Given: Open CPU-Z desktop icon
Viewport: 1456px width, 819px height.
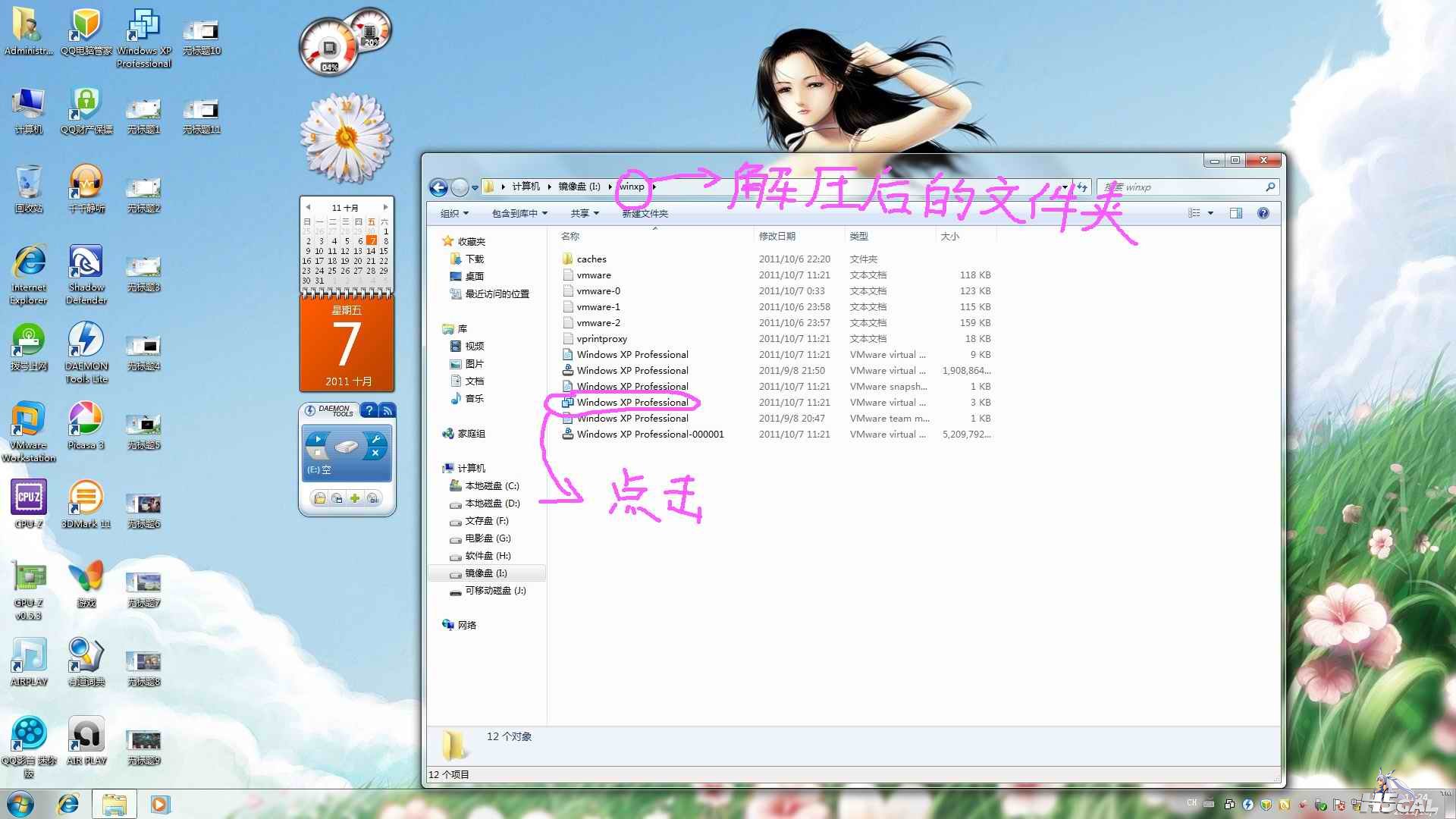Looking at the screenshot, I should point(29,504).
